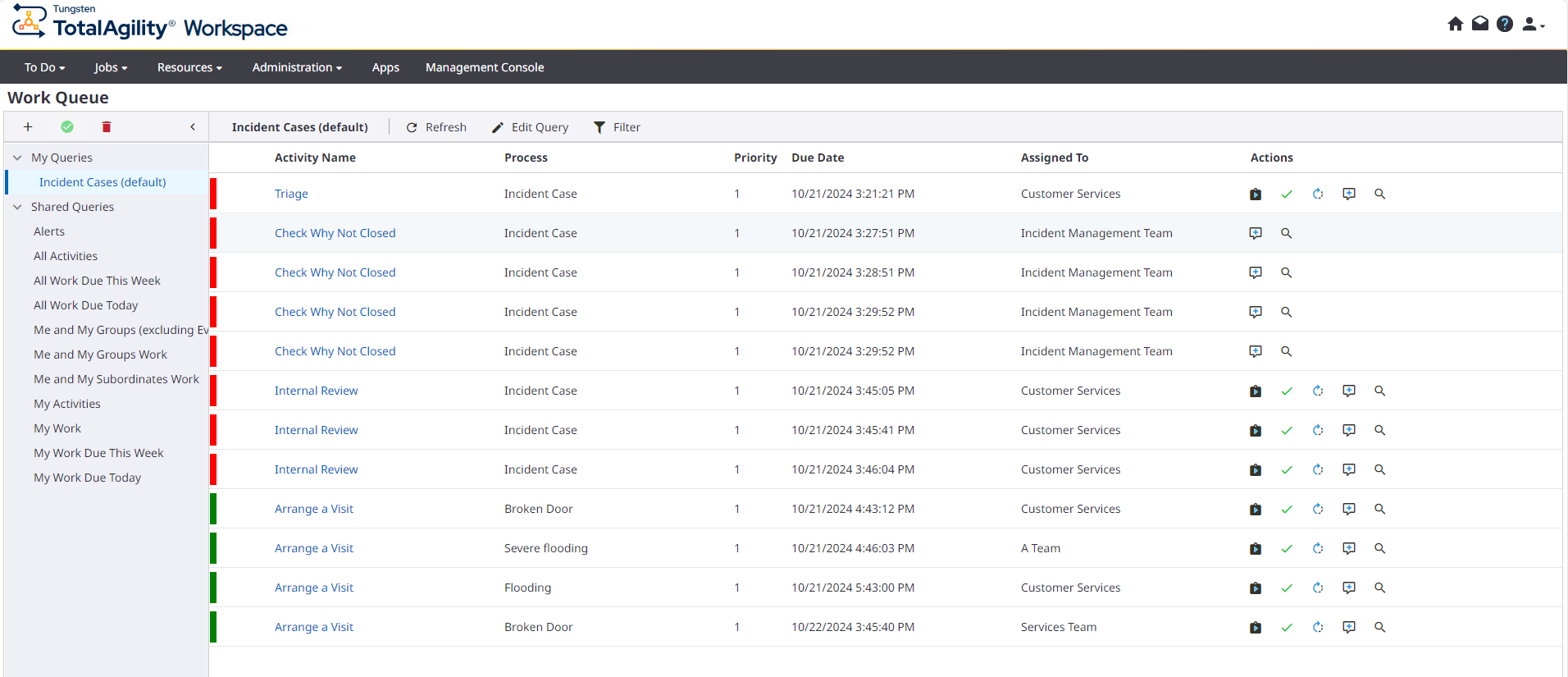
Task: Click the take activity clipboard icon for Triage
Action: click(1256, 194)
